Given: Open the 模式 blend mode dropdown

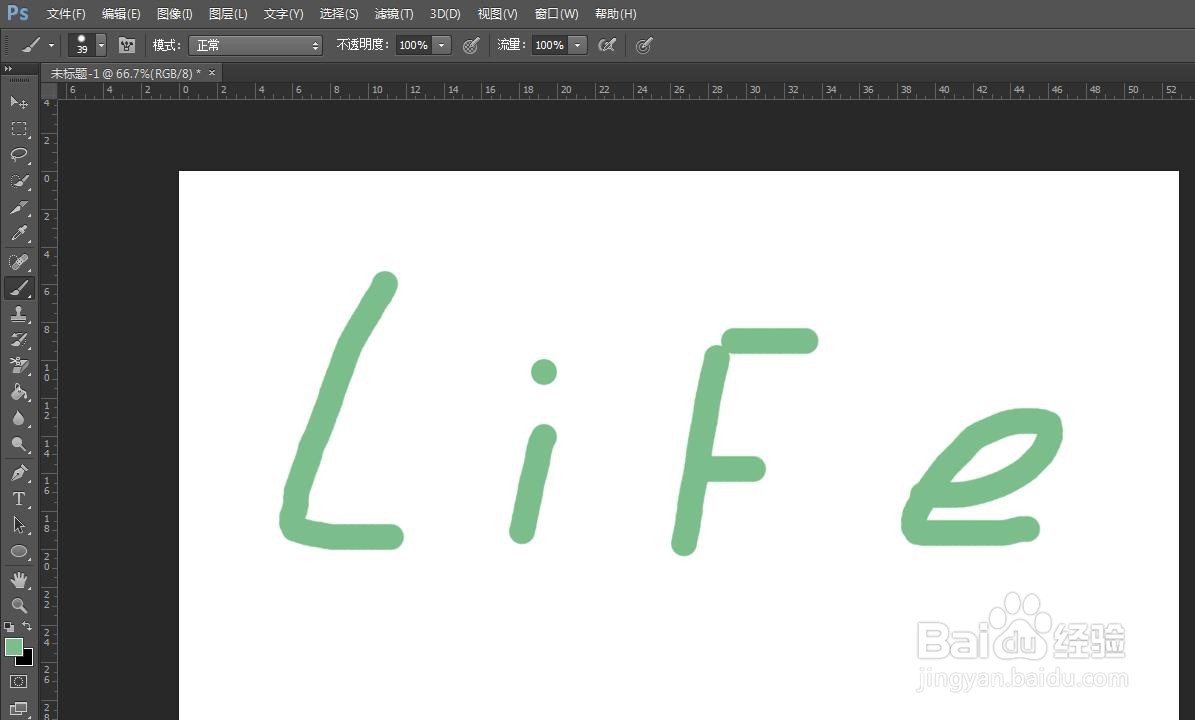Looking at the screenshot, I should tap(255, 46).
